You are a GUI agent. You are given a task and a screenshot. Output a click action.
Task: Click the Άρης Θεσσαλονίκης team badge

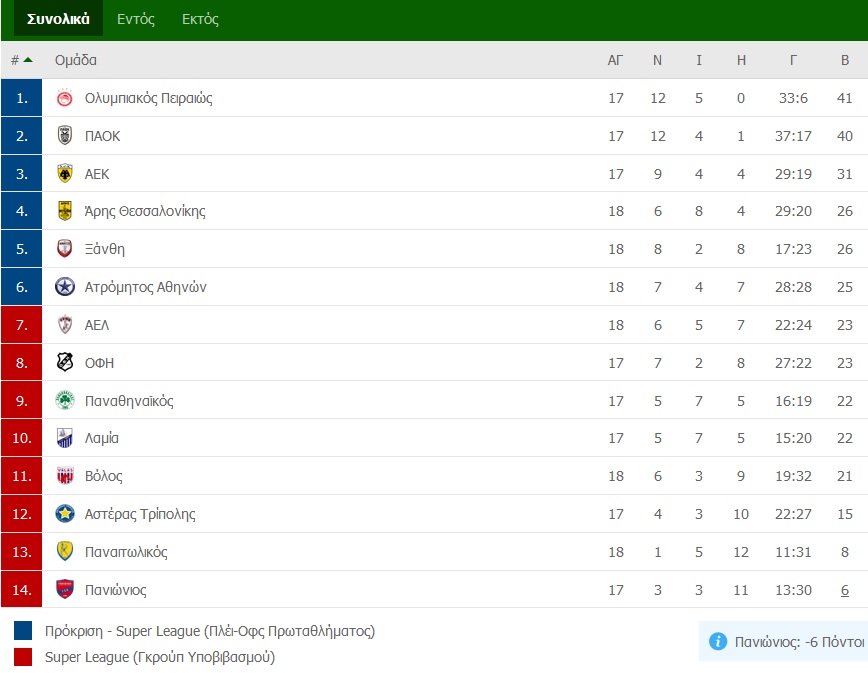[65, 211]
